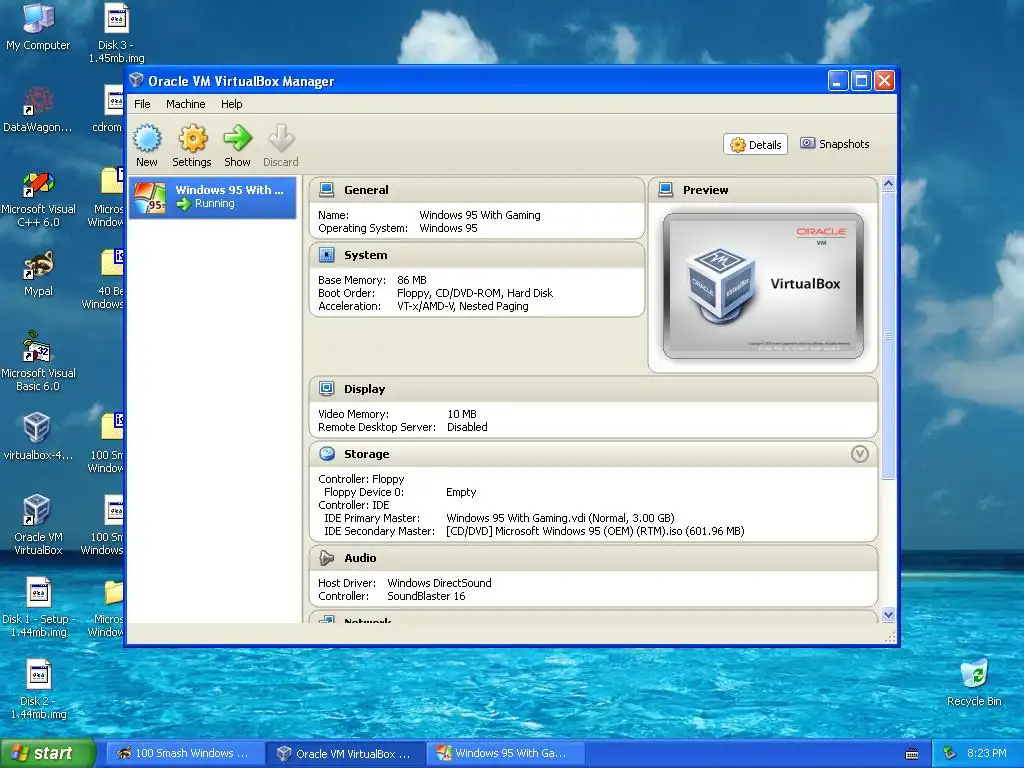Click the Storage section header

coord(593,454)
